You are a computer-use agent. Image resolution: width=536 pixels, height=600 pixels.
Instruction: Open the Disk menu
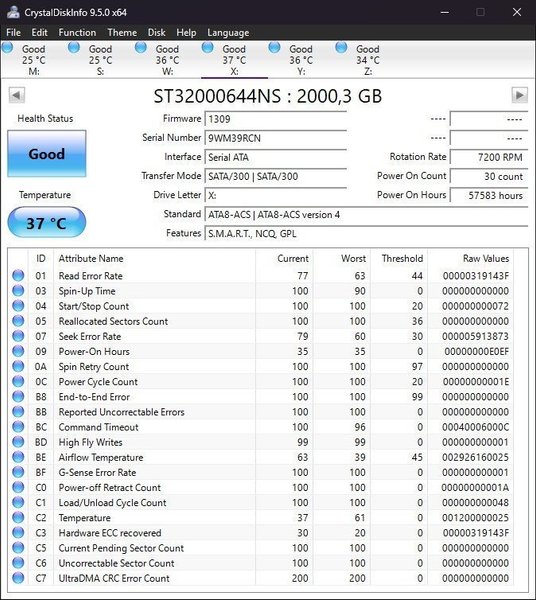[157, 33]
